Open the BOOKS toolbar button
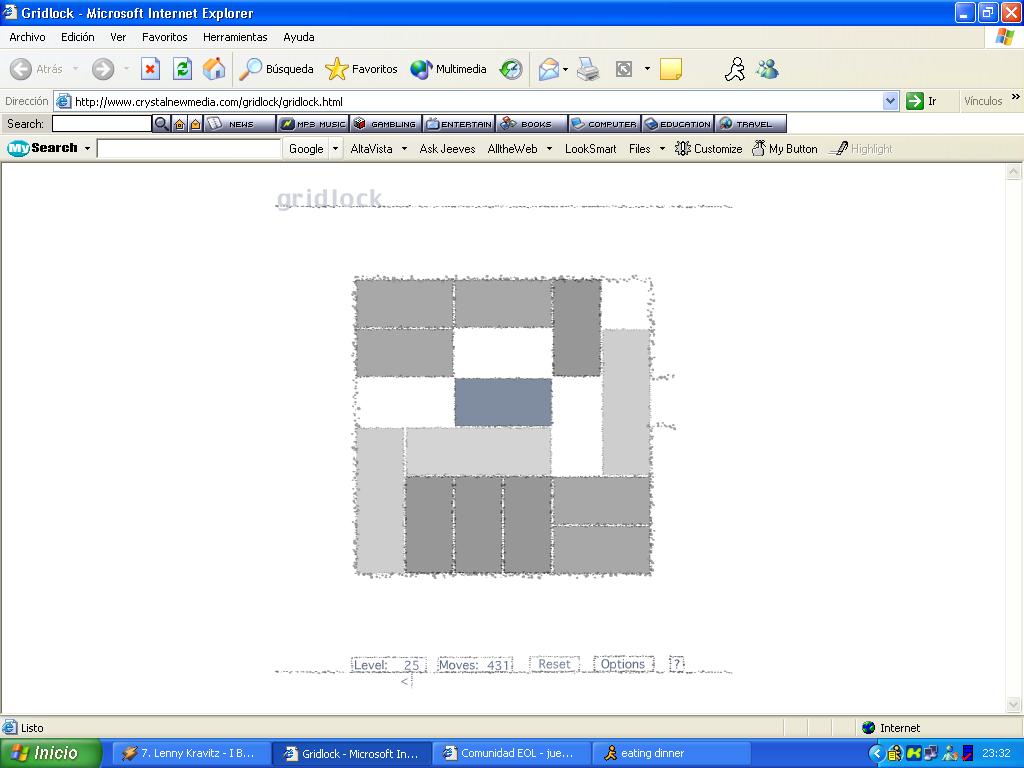This screenshot has width=1024, height=768. click(x=532, y=123)
